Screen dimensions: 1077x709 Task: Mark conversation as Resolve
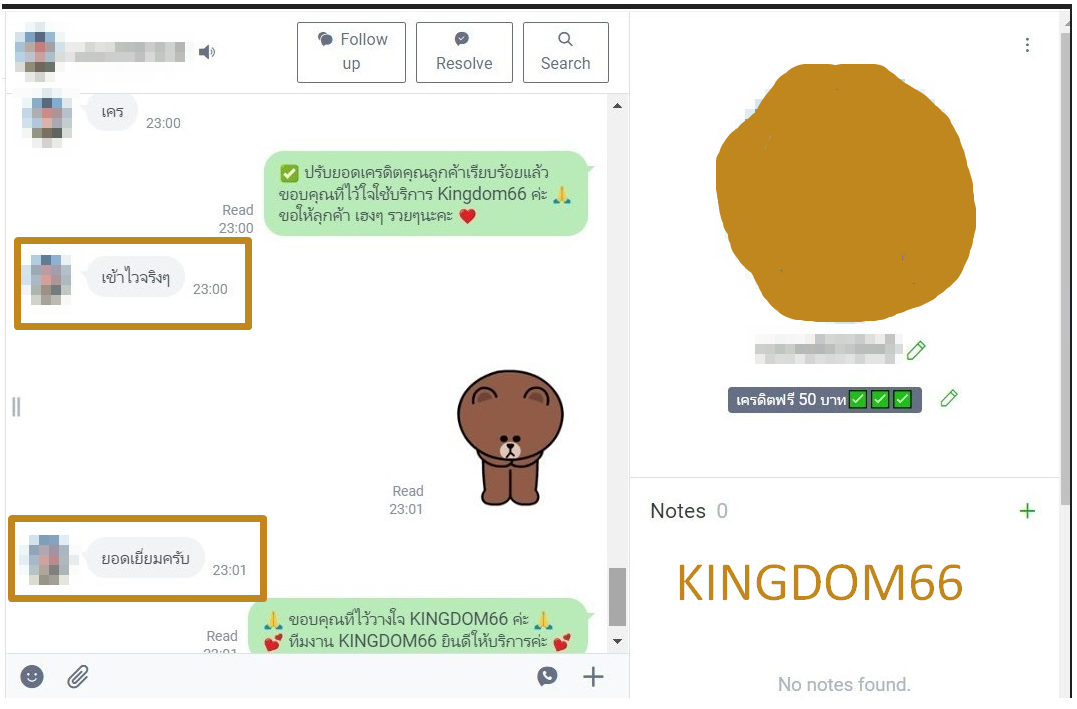click(x=464, y=52)
